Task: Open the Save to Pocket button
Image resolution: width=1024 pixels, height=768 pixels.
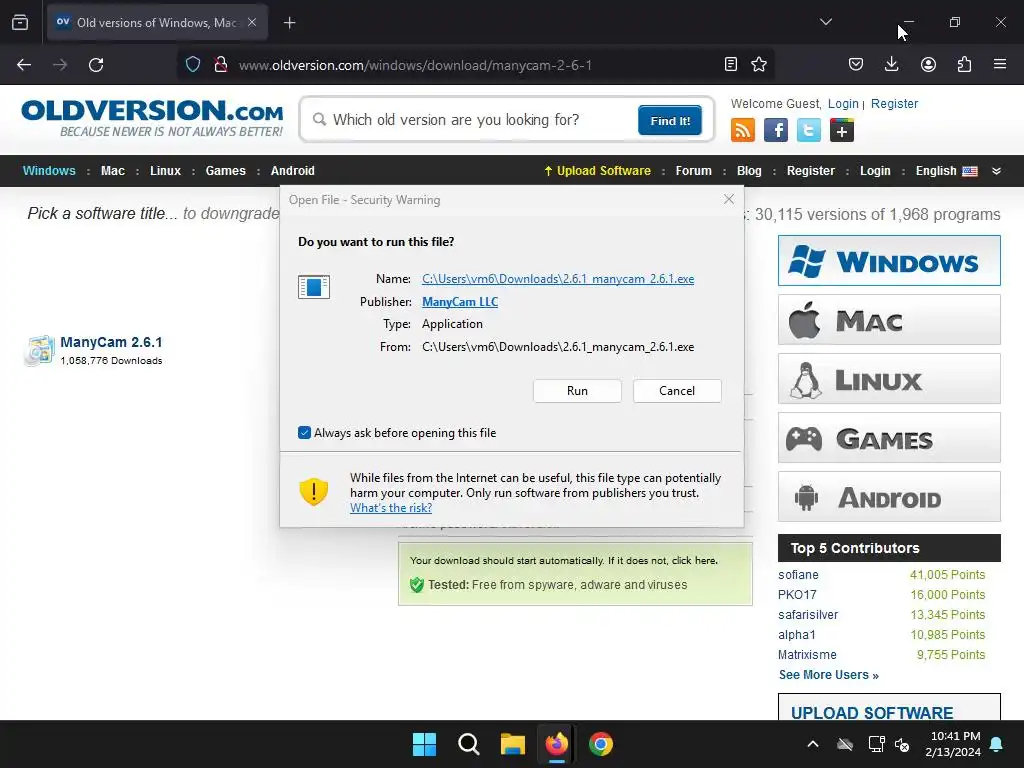Action: tap(856, 64)
